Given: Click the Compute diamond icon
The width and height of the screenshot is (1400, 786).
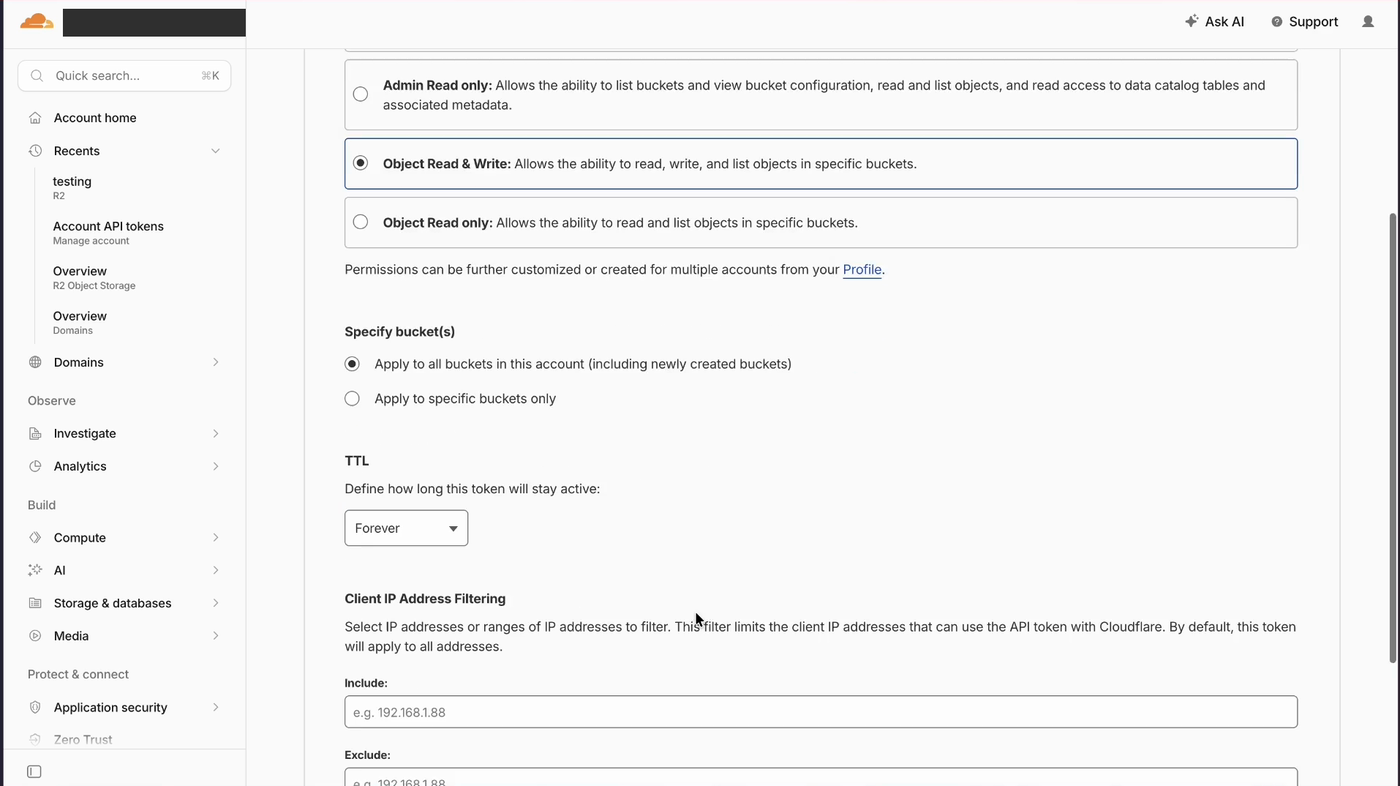Looking at the screenshot, I should pyautogui.click(x=35, y=538).
